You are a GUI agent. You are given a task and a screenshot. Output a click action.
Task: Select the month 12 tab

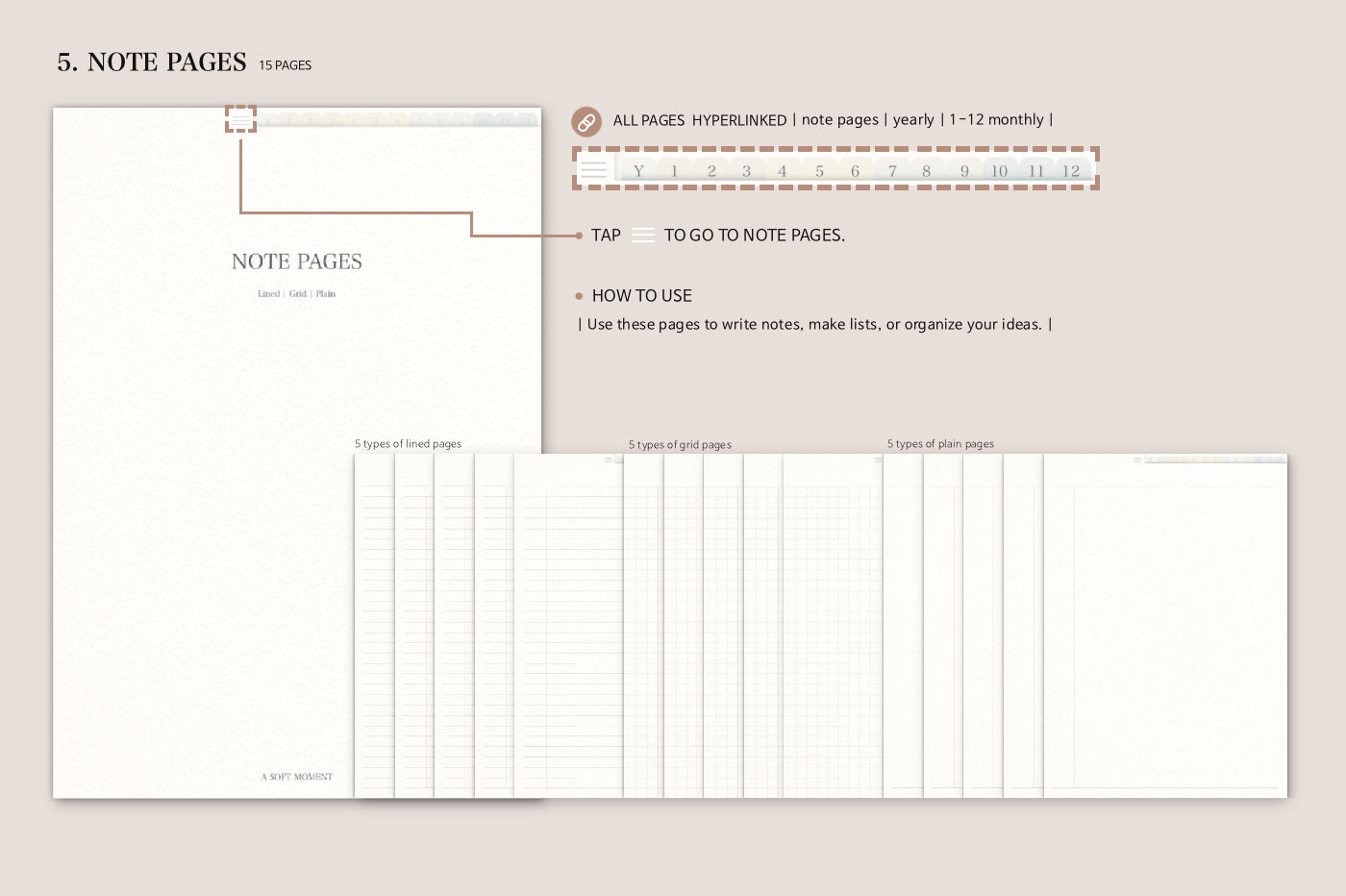point(1070,171)
